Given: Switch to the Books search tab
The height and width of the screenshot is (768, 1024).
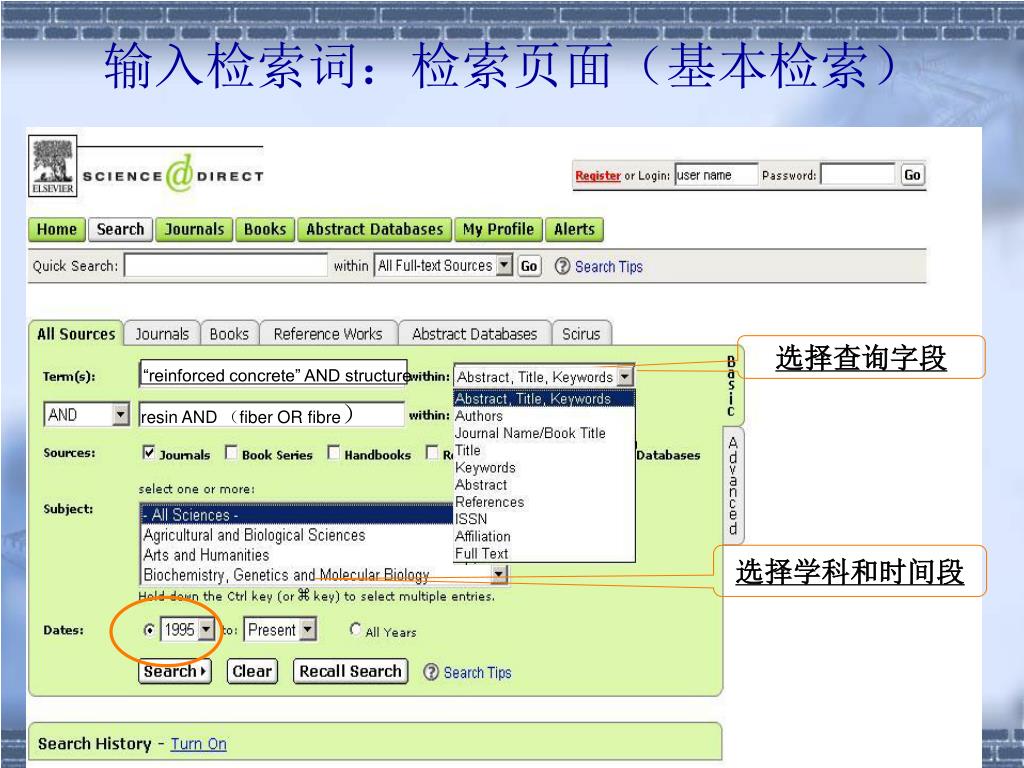Looking at the screenshot, I should [229, 334].
